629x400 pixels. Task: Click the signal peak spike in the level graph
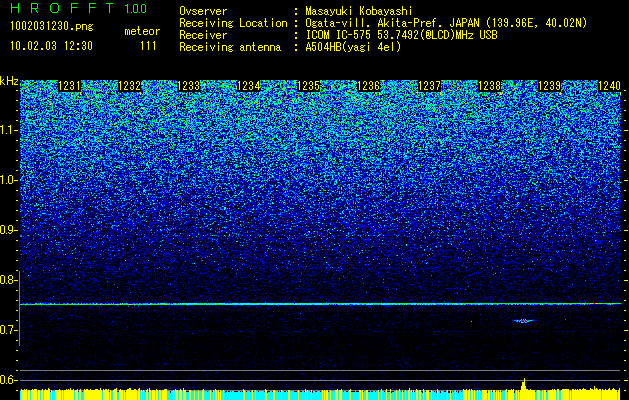pyautogui.click(x=523, y=384)
